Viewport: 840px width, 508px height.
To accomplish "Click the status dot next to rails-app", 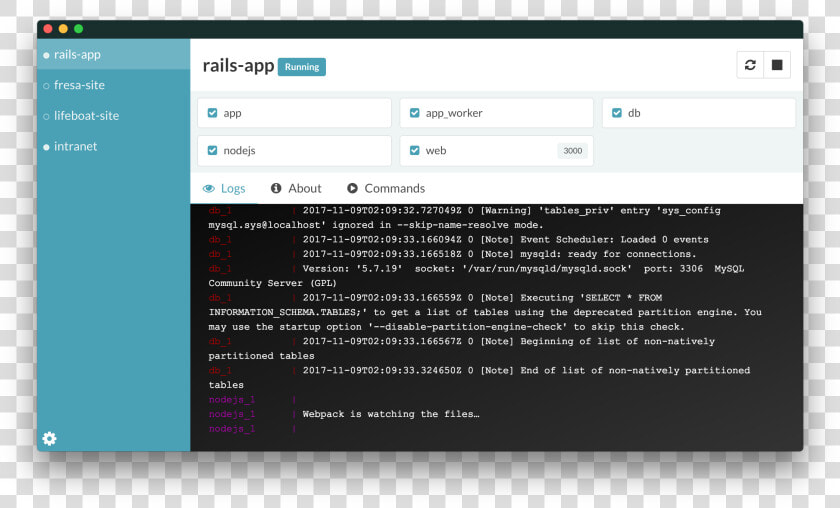I will point(46,55).
